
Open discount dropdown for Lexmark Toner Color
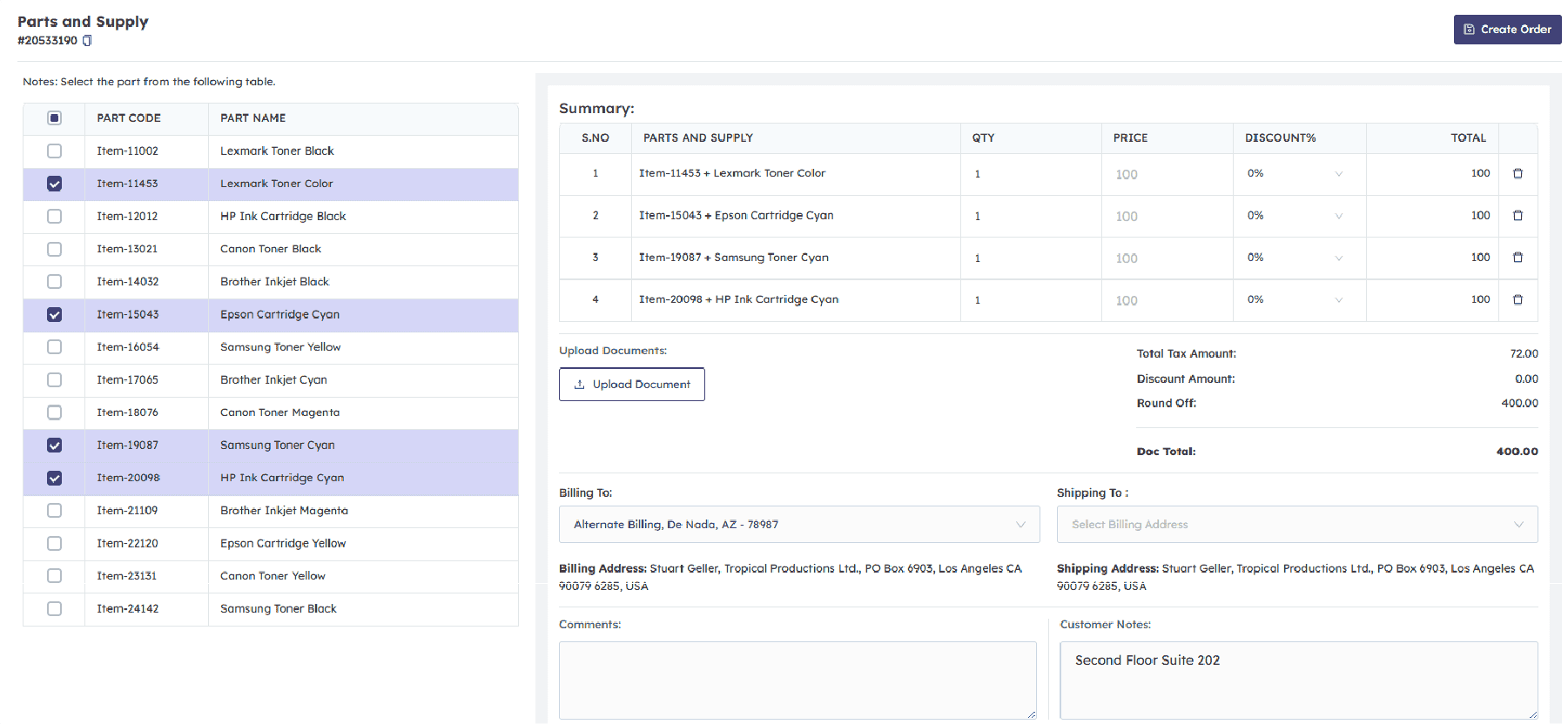[1296, 174]
